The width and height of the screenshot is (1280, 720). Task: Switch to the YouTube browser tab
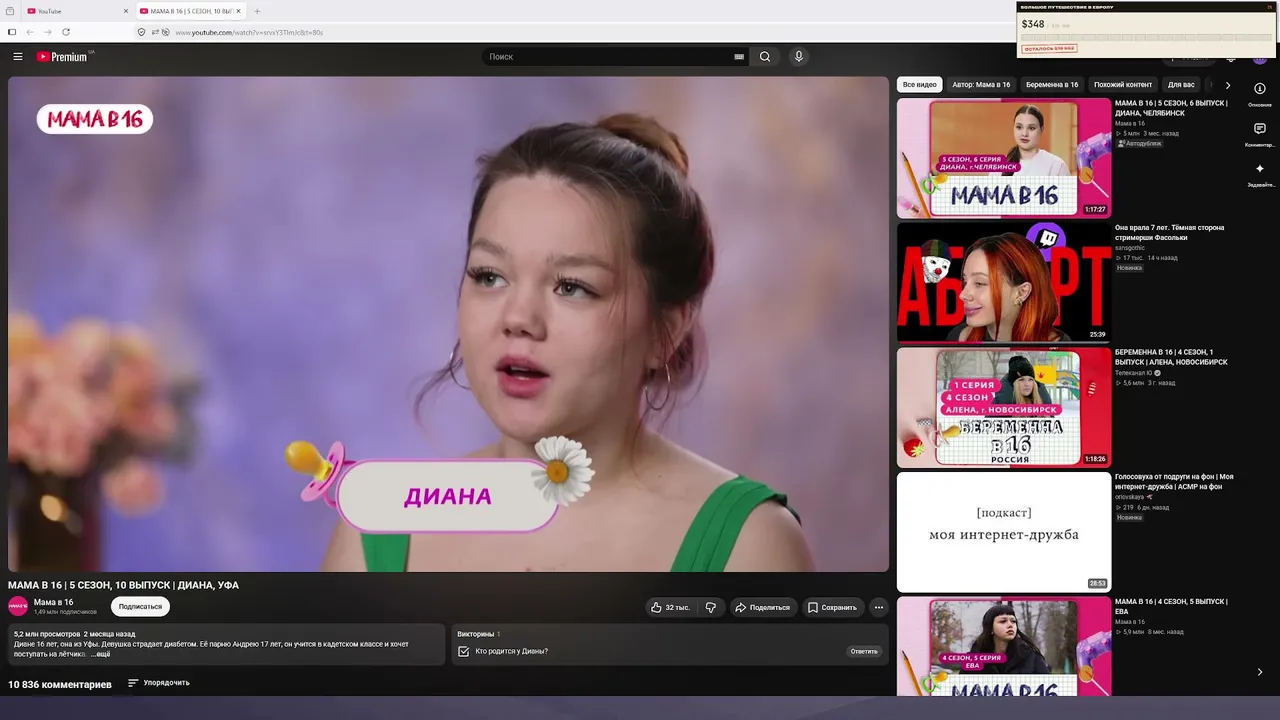[x=75, y=11]
